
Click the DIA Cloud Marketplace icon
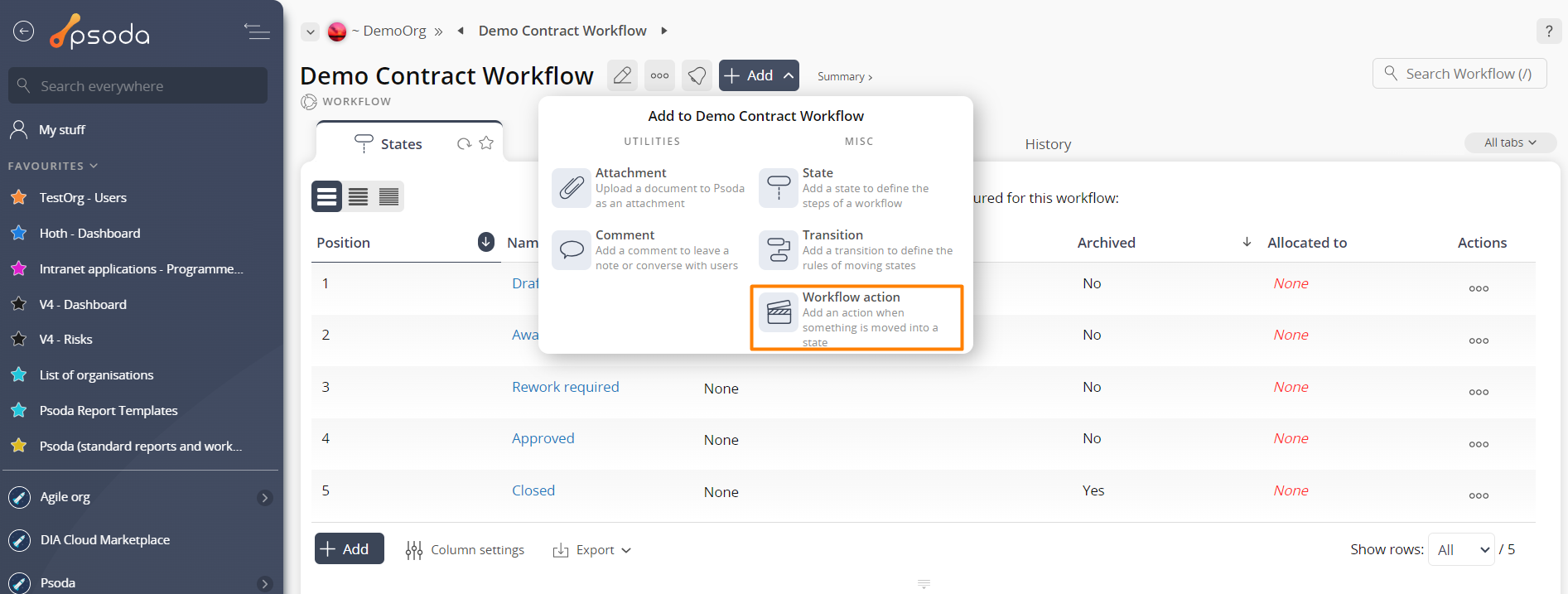19,540
